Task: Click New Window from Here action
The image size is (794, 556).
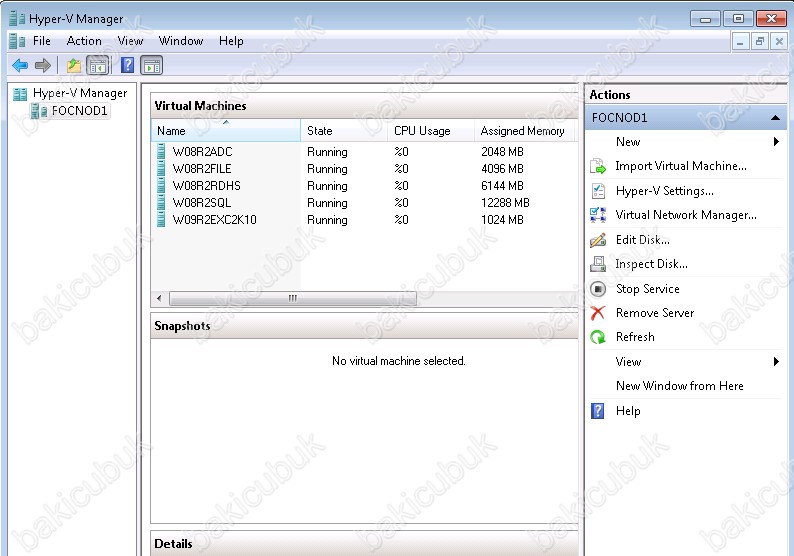Action: 680,386
